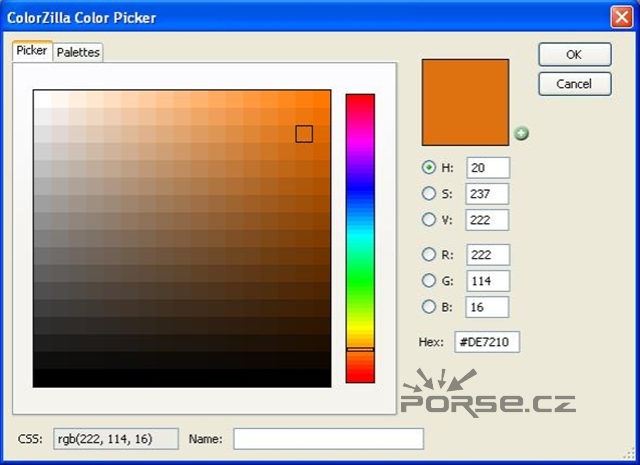
Task: Click the green add-to-palette plus icon
Action: pos(521,133)
